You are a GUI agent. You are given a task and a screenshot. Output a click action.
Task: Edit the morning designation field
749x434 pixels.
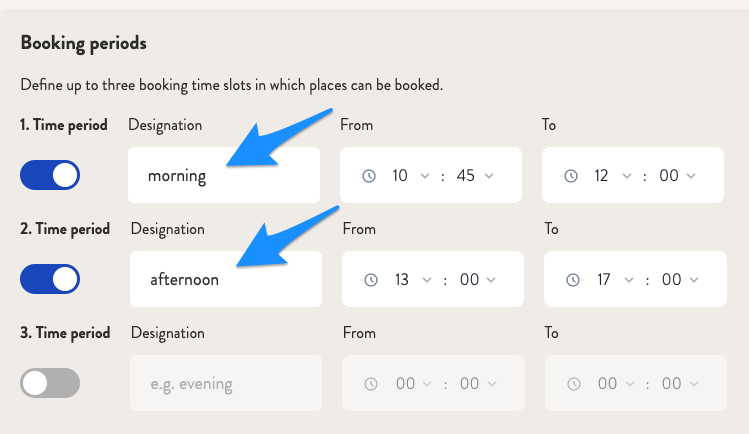coord(224,175)
